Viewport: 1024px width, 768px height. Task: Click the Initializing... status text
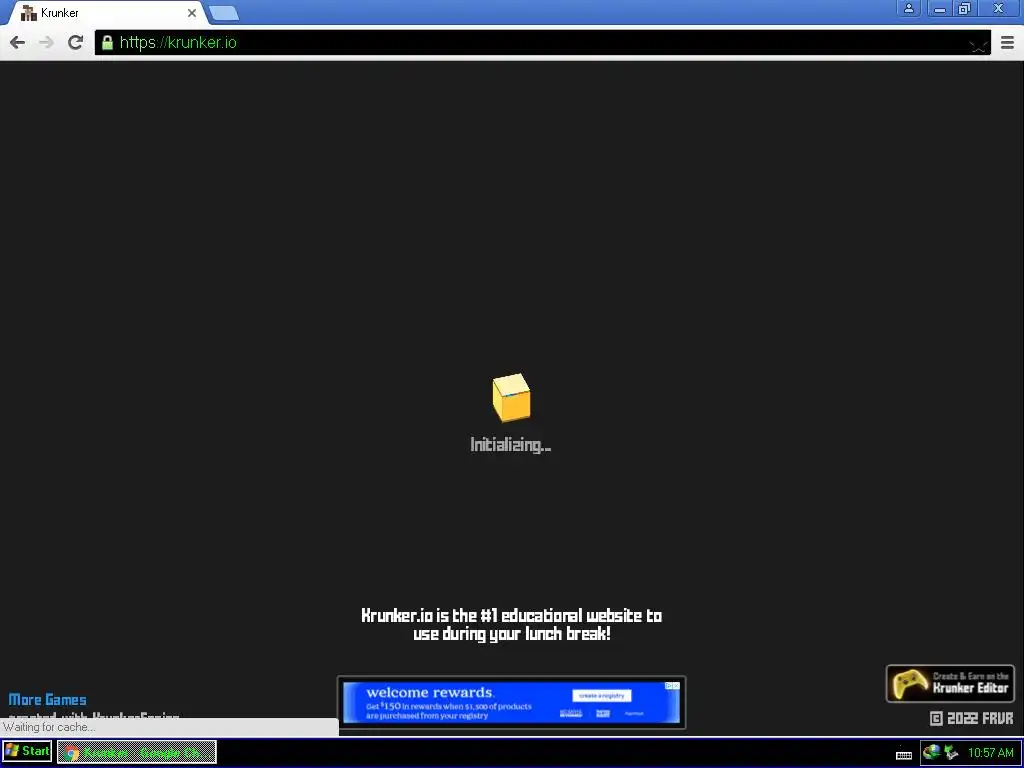511,445
